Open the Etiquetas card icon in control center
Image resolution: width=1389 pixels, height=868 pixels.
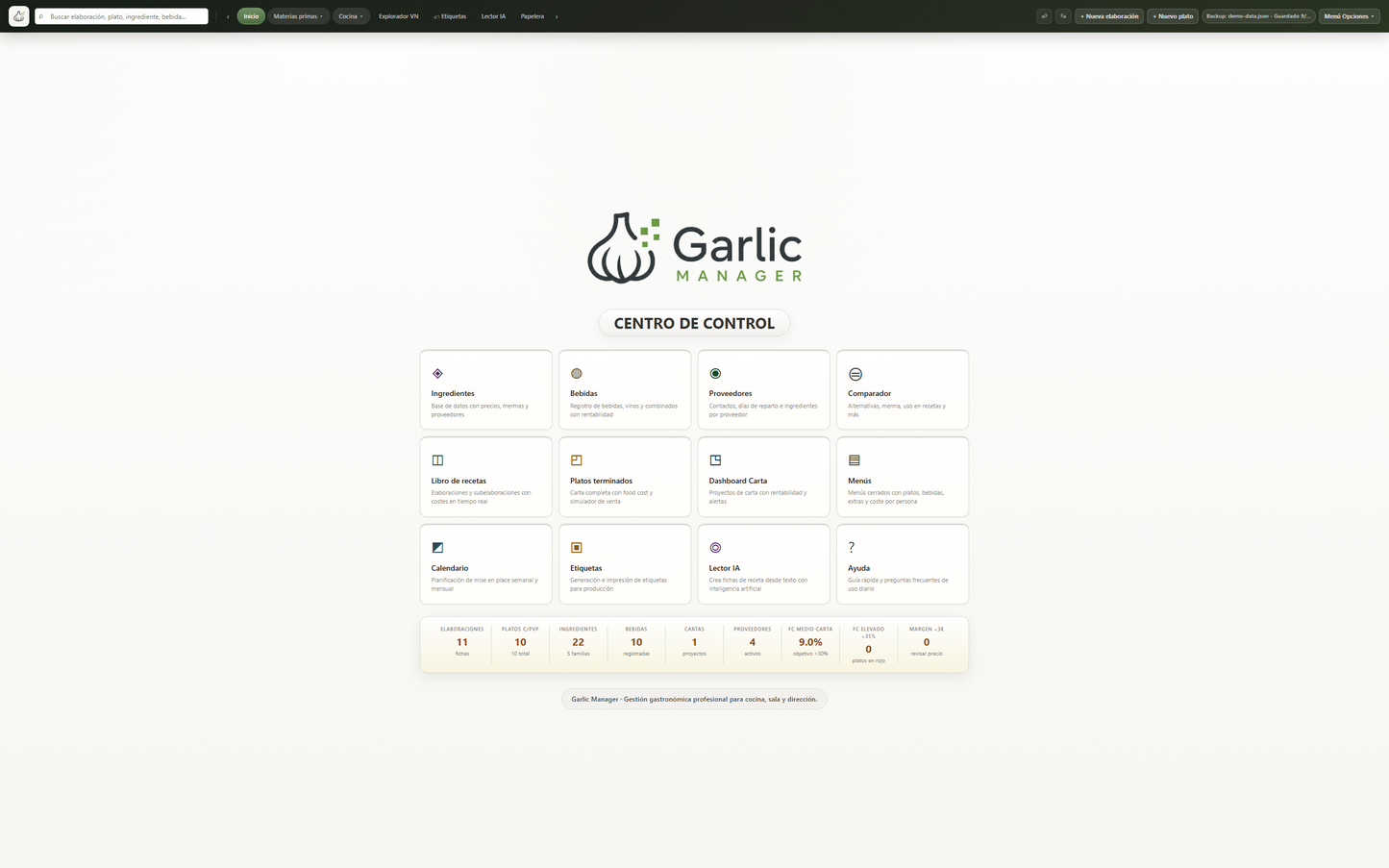pos(577,548)
